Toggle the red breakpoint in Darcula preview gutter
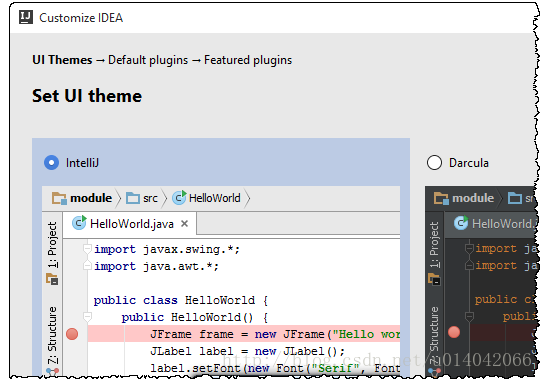 tap(454, 332)
